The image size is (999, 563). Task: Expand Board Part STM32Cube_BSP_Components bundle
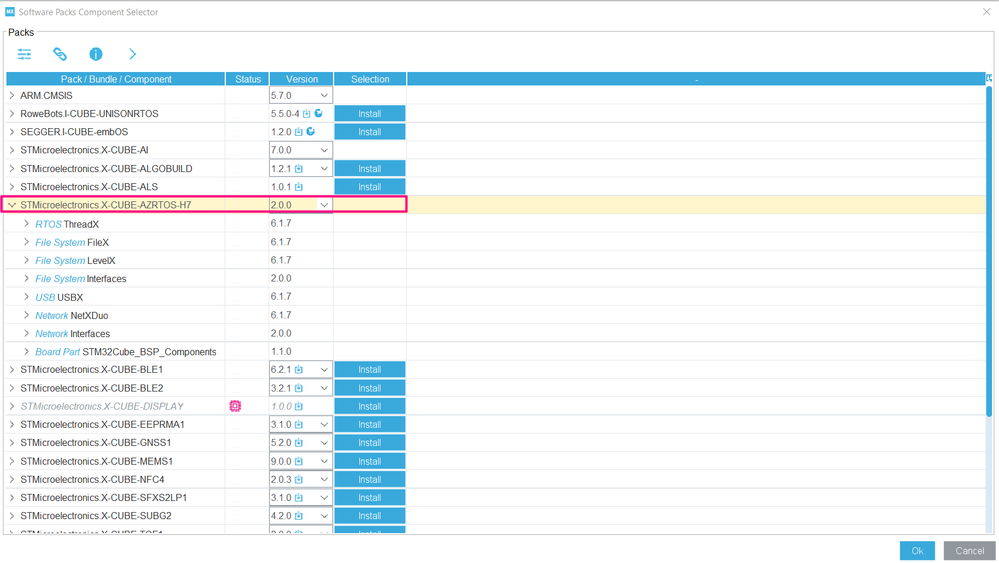[26, 352]
